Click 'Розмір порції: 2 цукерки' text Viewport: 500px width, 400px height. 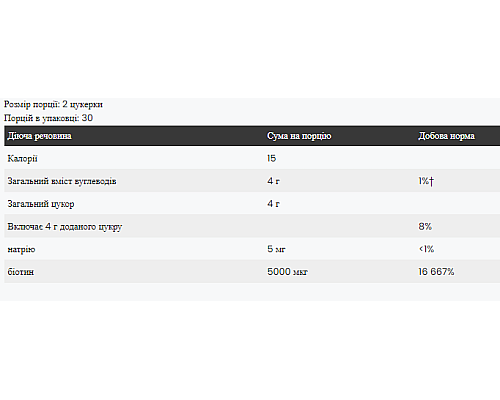pos(53,104)
